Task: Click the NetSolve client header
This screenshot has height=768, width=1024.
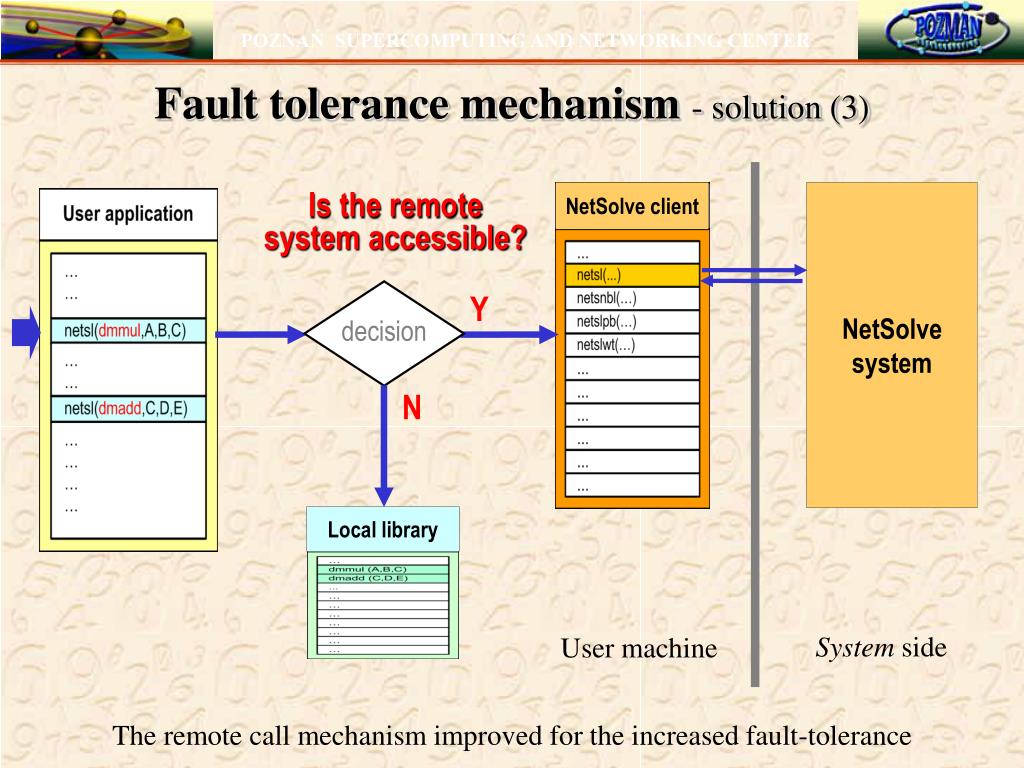Action: pyautogui.click(x=632, y=206)
